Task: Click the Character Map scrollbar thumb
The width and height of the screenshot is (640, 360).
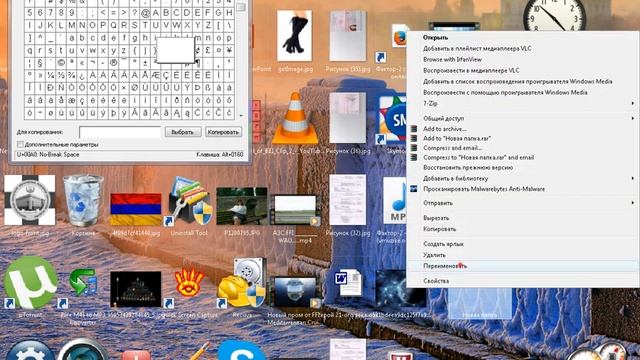Action: [241, 7]
